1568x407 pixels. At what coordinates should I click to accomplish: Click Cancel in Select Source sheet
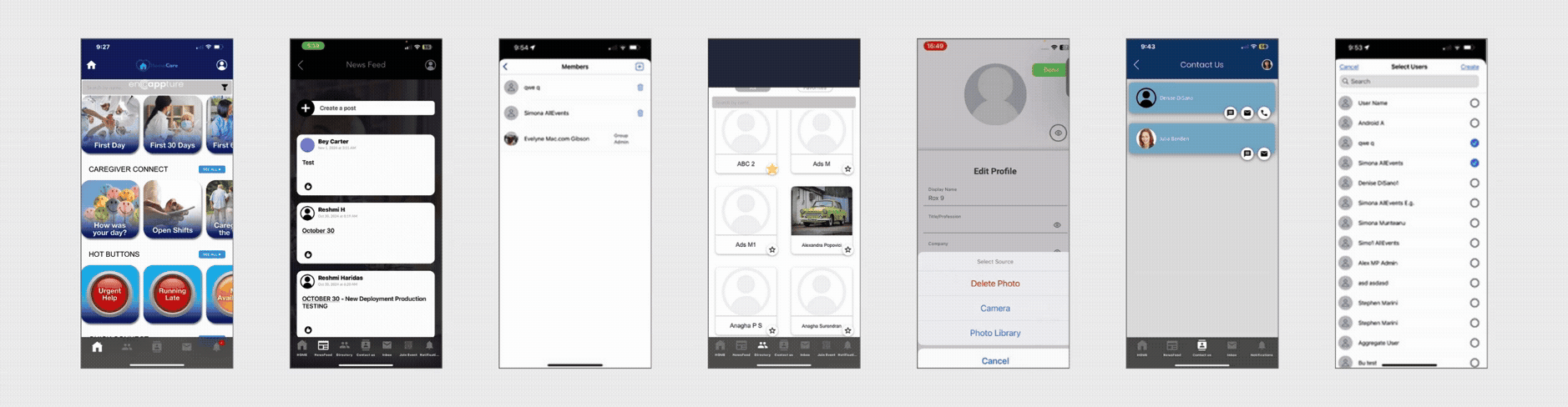(994, 360)
